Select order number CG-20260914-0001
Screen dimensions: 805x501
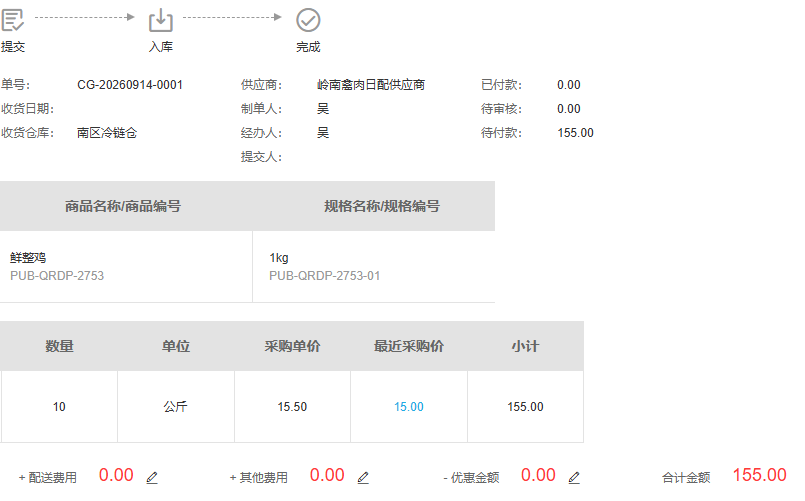(130, 85)
